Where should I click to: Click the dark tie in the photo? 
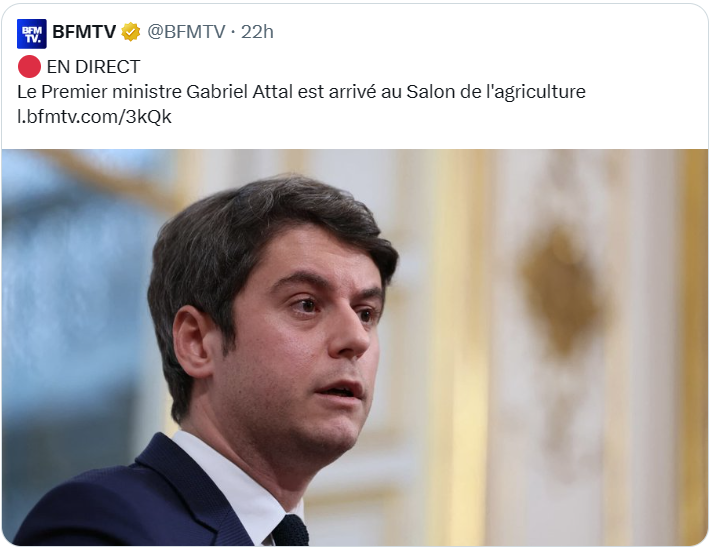290,531
